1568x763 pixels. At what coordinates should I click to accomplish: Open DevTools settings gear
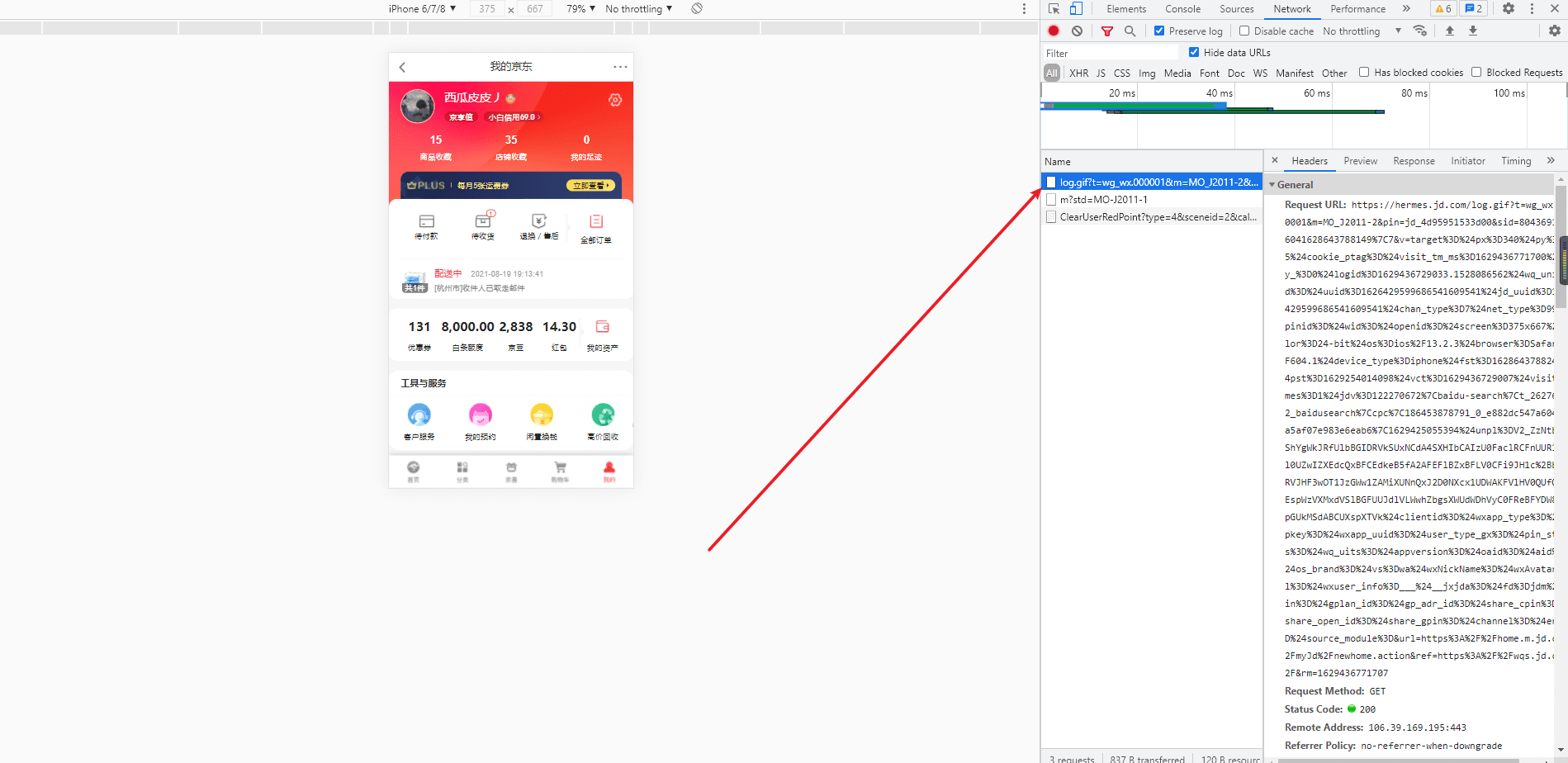pyautogui.click(x=1509, y=9)
